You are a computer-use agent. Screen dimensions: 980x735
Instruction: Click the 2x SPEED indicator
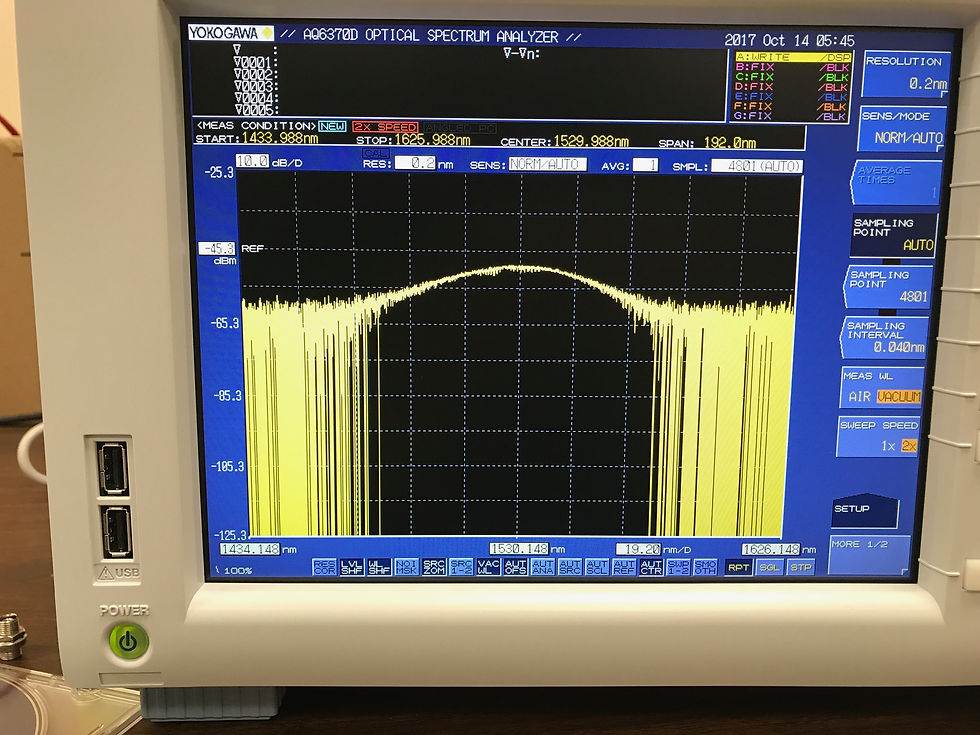[385, 127]
